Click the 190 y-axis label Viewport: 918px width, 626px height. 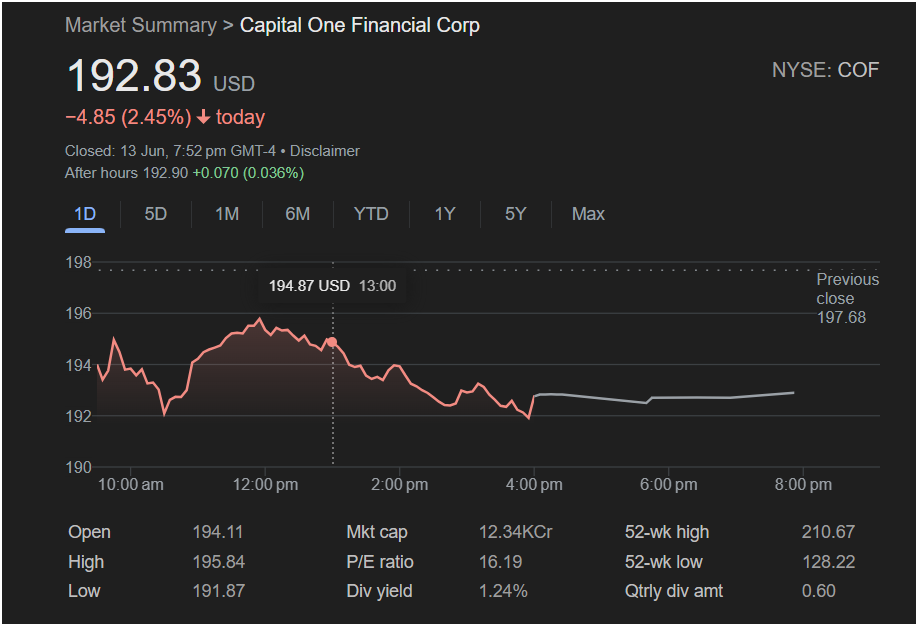(78, 467)
